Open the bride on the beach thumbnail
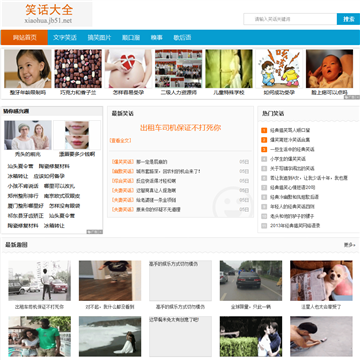Viewport: 360px width, 360px height. click(110, 336)
